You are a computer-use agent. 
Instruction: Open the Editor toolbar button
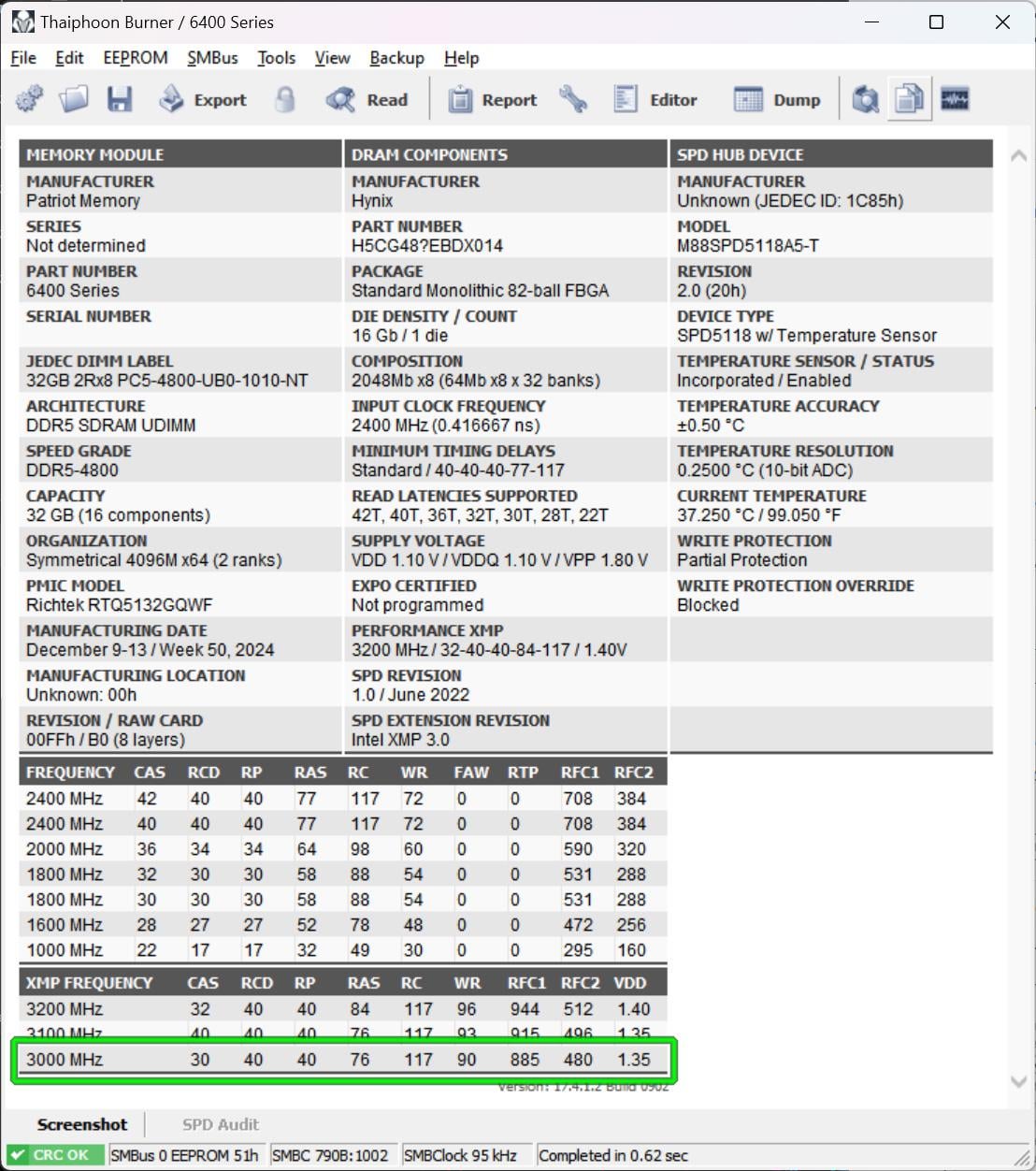pos(655,99)
